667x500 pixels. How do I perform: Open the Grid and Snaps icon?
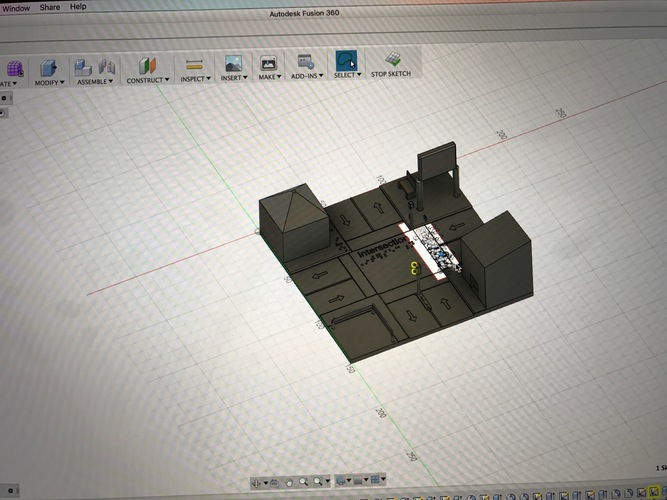[x=358, y=480]
